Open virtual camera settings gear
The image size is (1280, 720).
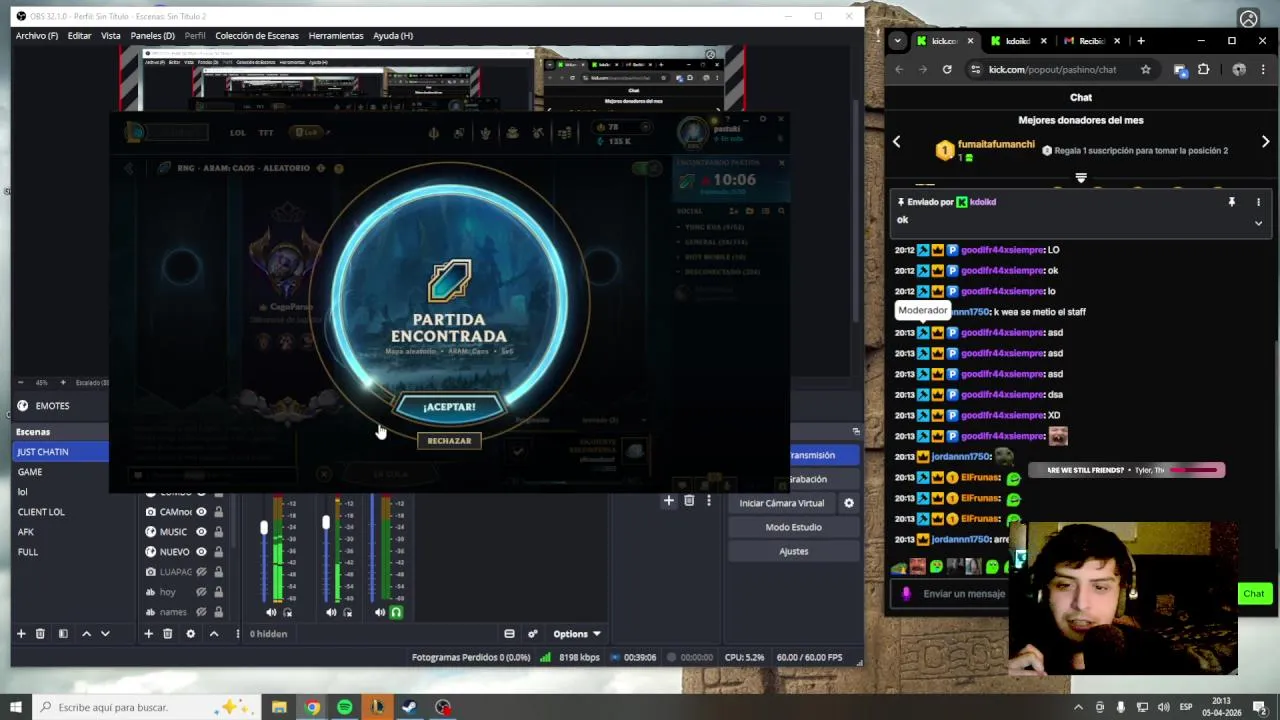click(x=849, y=503)
